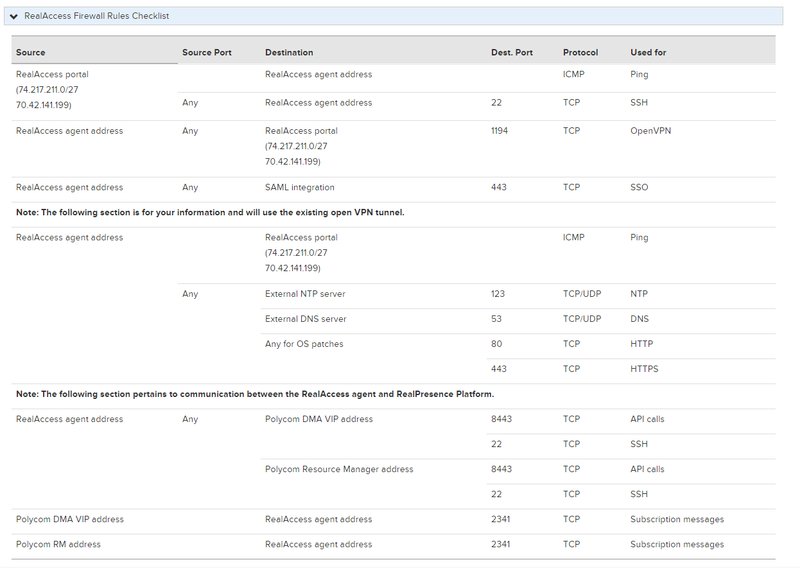The image size is (800, 568).
Task: Select the NTP used-for cell
Action: coord(639,294)
